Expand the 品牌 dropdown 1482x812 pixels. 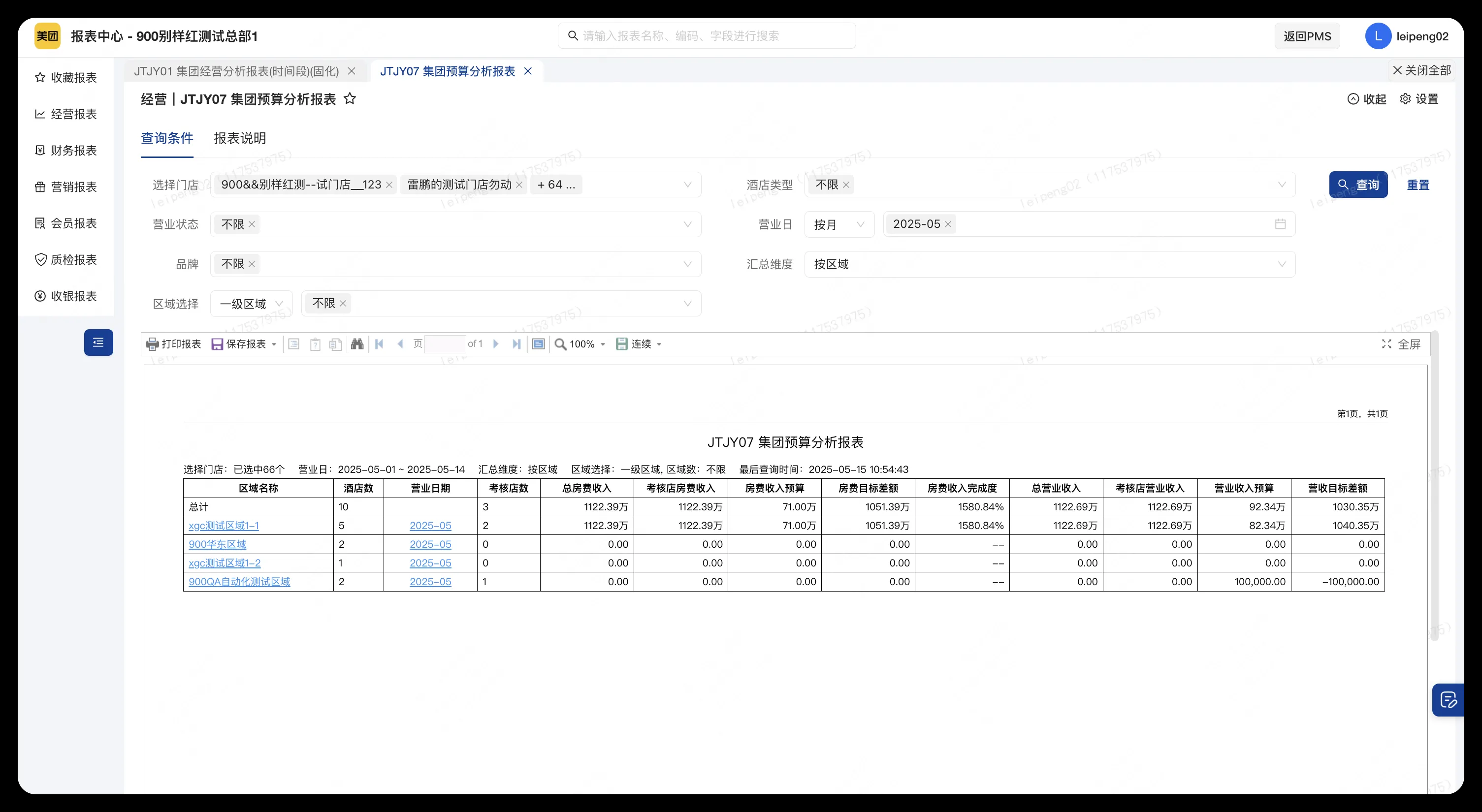pyautogui.click(x=687, y=264)
